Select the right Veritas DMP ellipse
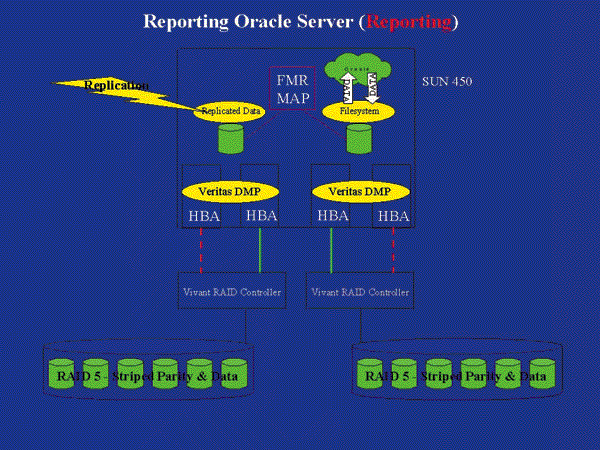This screenshot has height=450, width=600. 360,191
